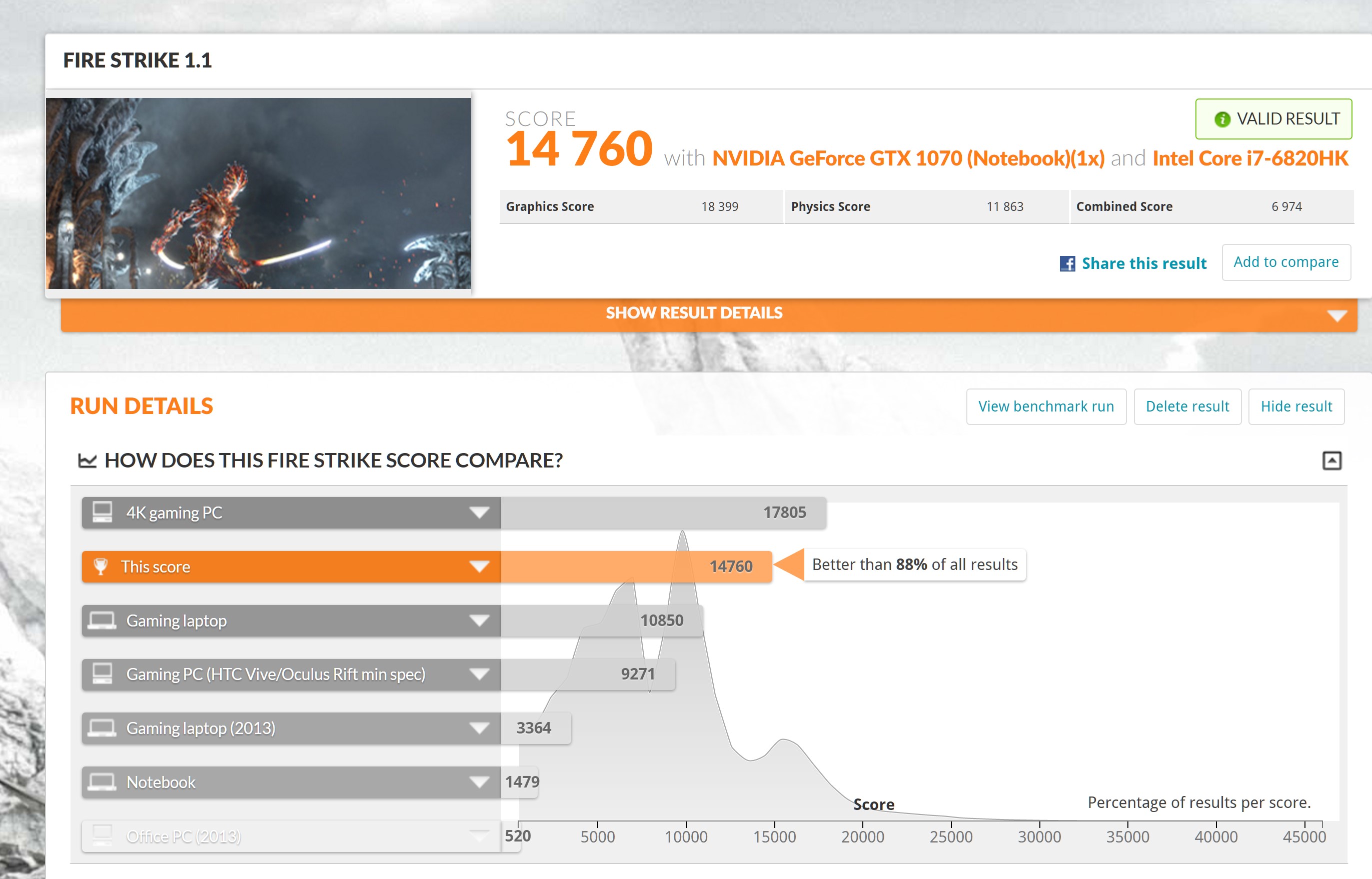The image size is (1372, 879).
Task: Click the laptop icon on Notebook row
Action: pyautogui.click(x=102, y=782)
